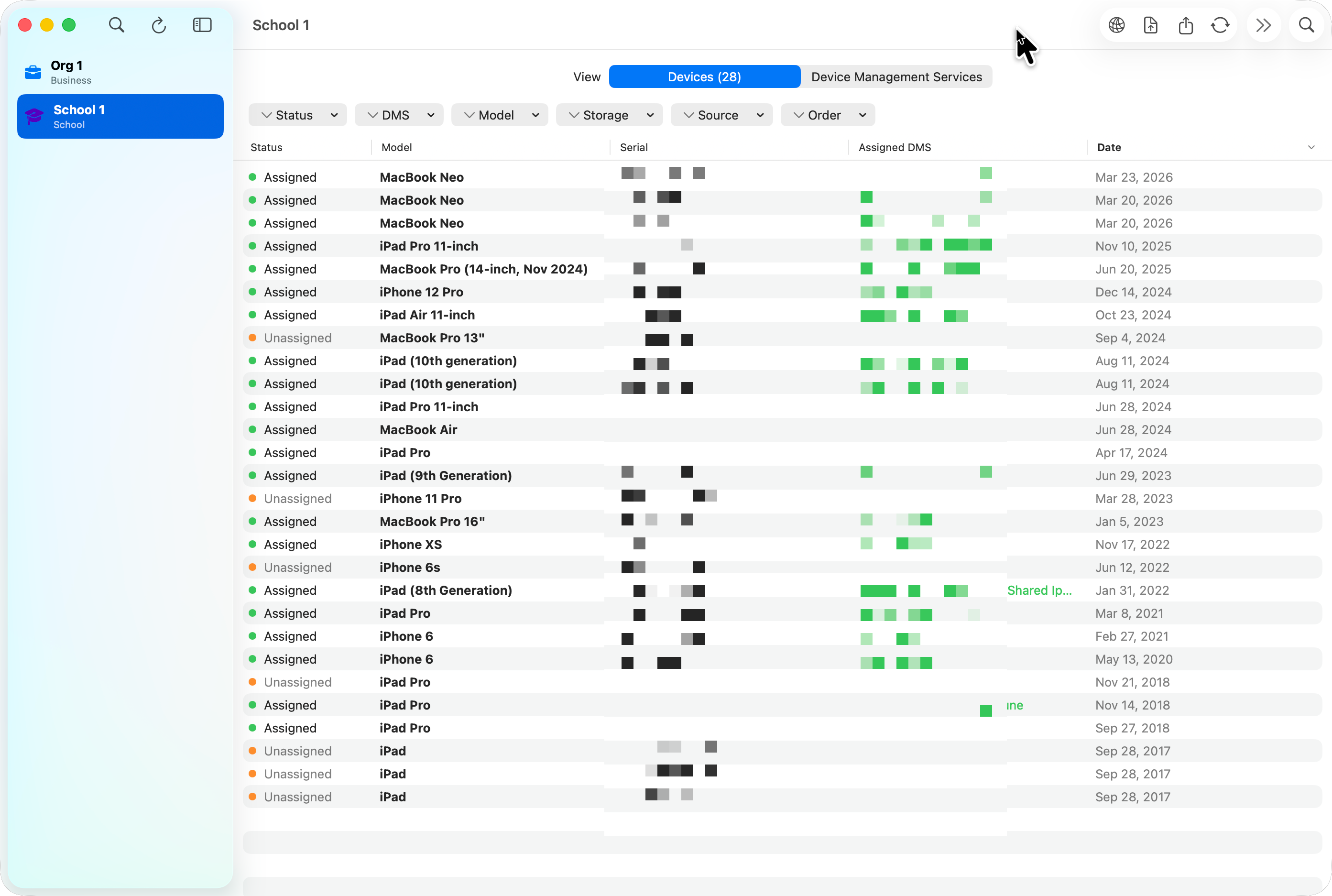Click the document export toolbar icon
Screen dimensions: 1332x896
[1150, 25]
